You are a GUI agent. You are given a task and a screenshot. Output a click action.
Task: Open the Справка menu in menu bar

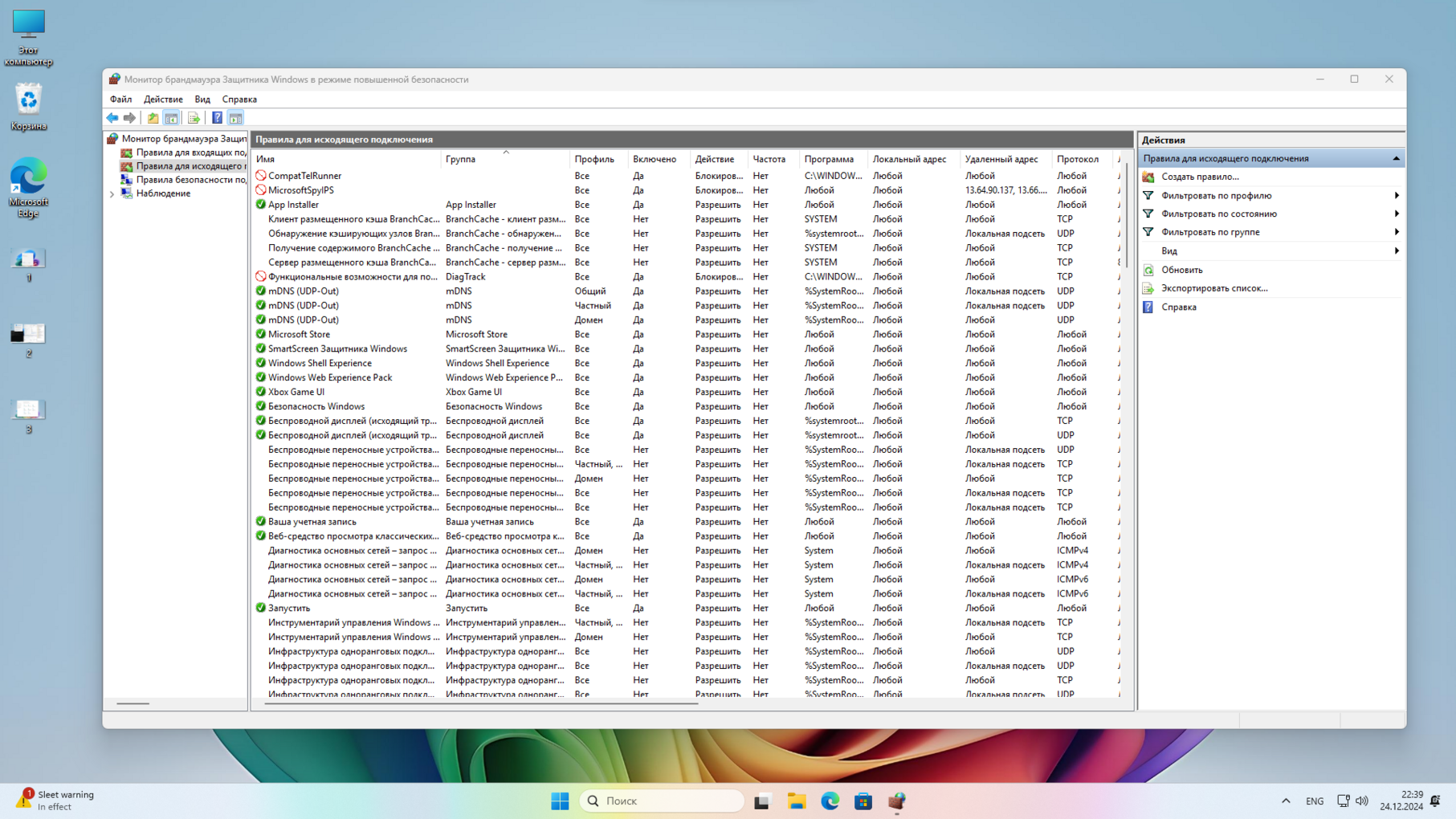[x=239, y=100]
